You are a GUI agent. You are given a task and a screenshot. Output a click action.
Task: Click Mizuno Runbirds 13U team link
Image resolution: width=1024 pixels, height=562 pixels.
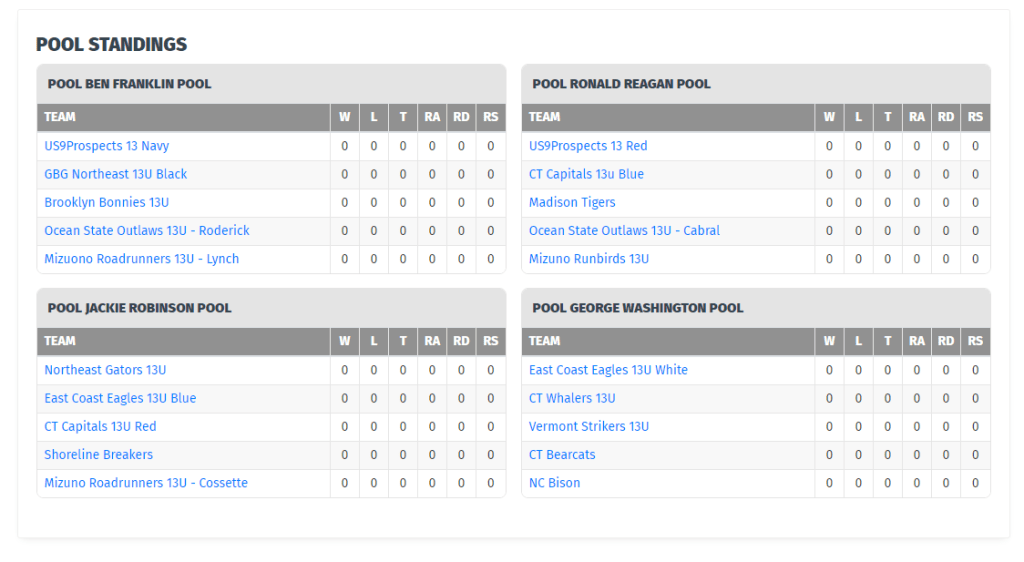[589, 259]
